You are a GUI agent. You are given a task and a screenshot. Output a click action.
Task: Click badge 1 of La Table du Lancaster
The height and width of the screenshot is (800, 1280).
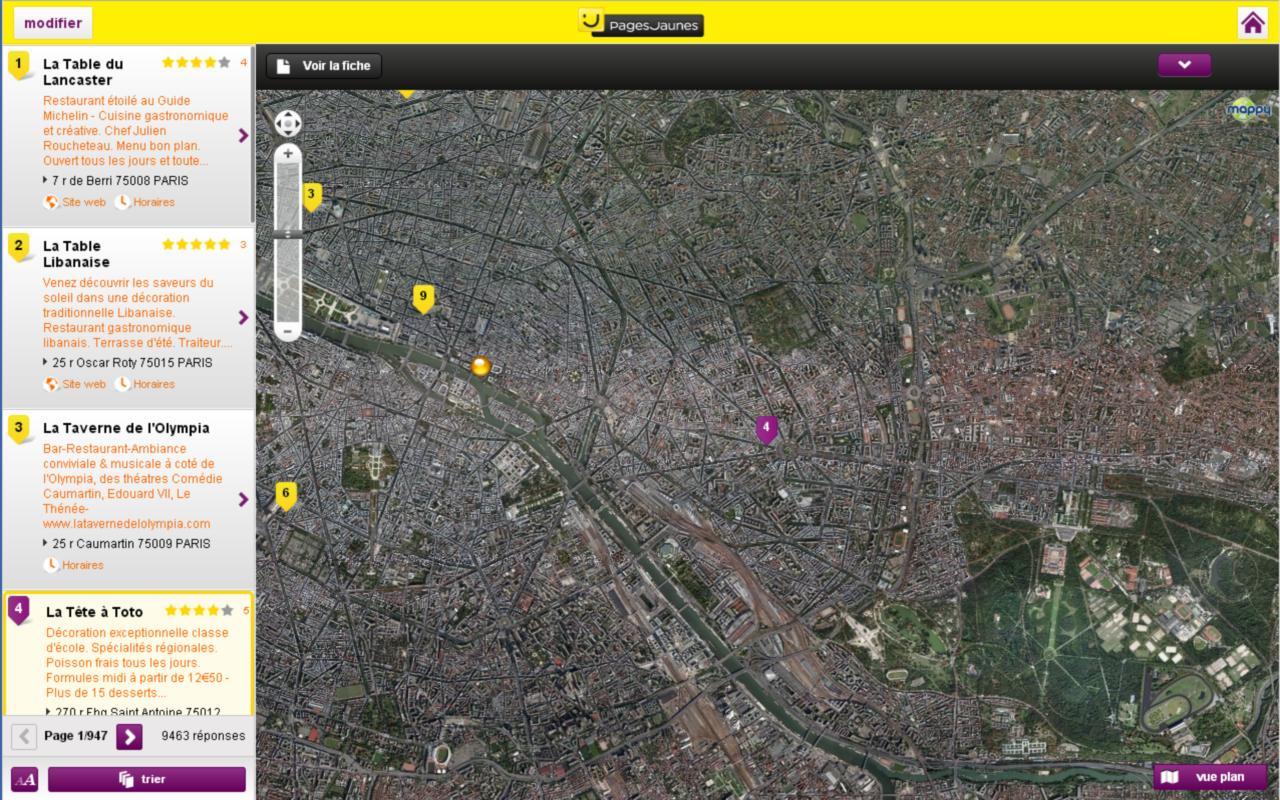point(19,65)
